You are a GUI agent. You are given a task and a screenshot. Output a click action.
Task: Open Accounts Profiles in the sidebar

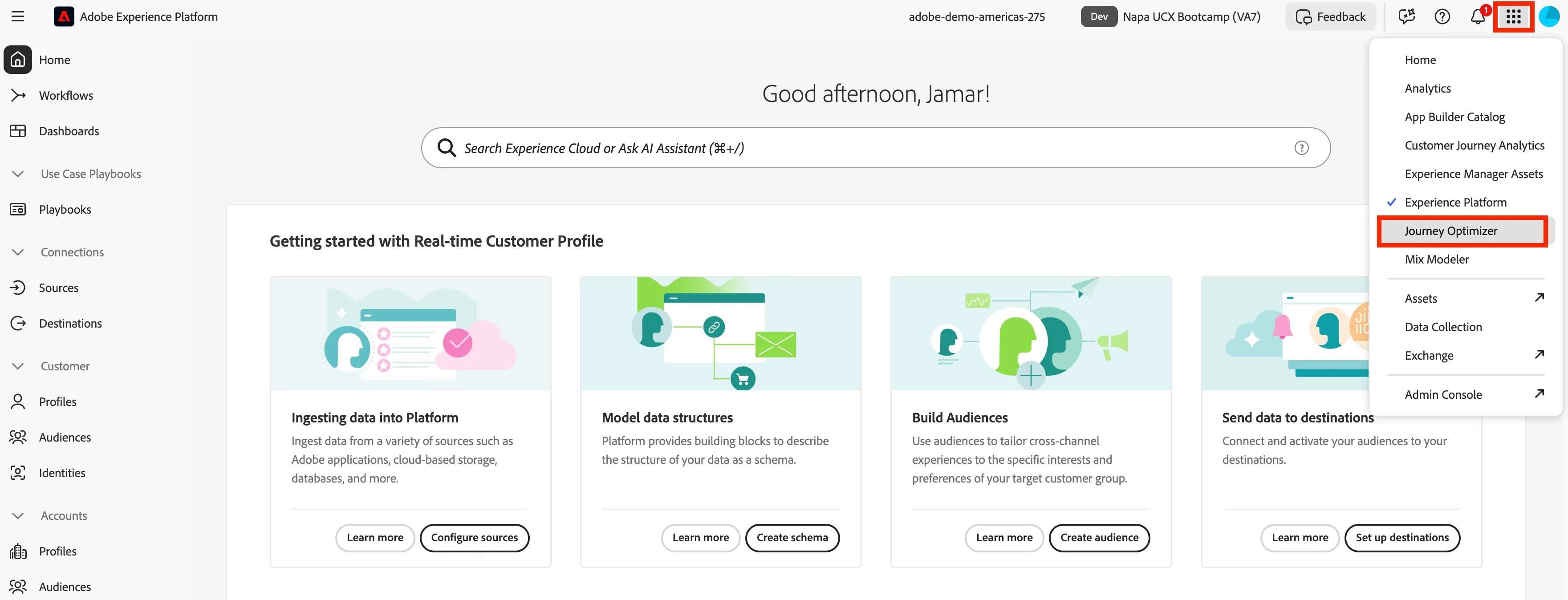click(57, 551)
